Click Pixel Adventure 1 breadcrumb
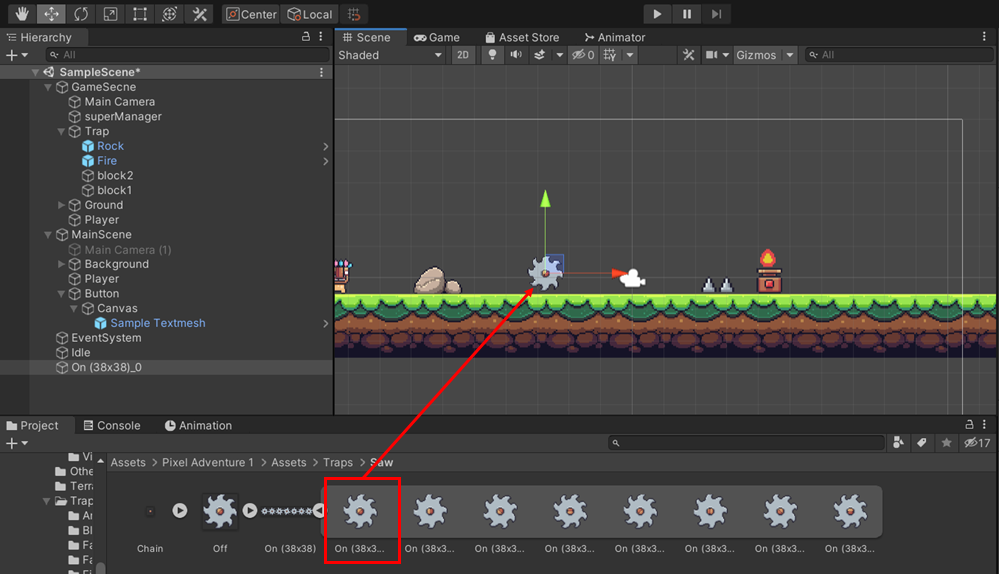Screen dimensions: 999x574 click(x=208, y=463)
